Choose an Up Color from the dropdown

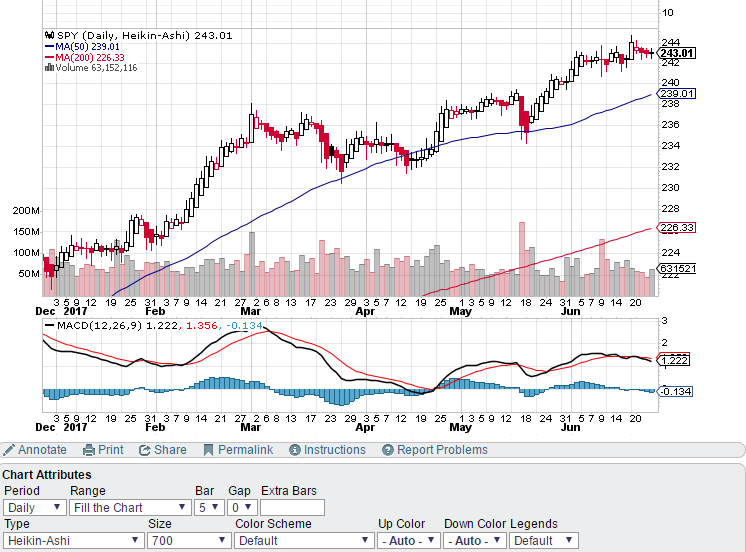408,540
